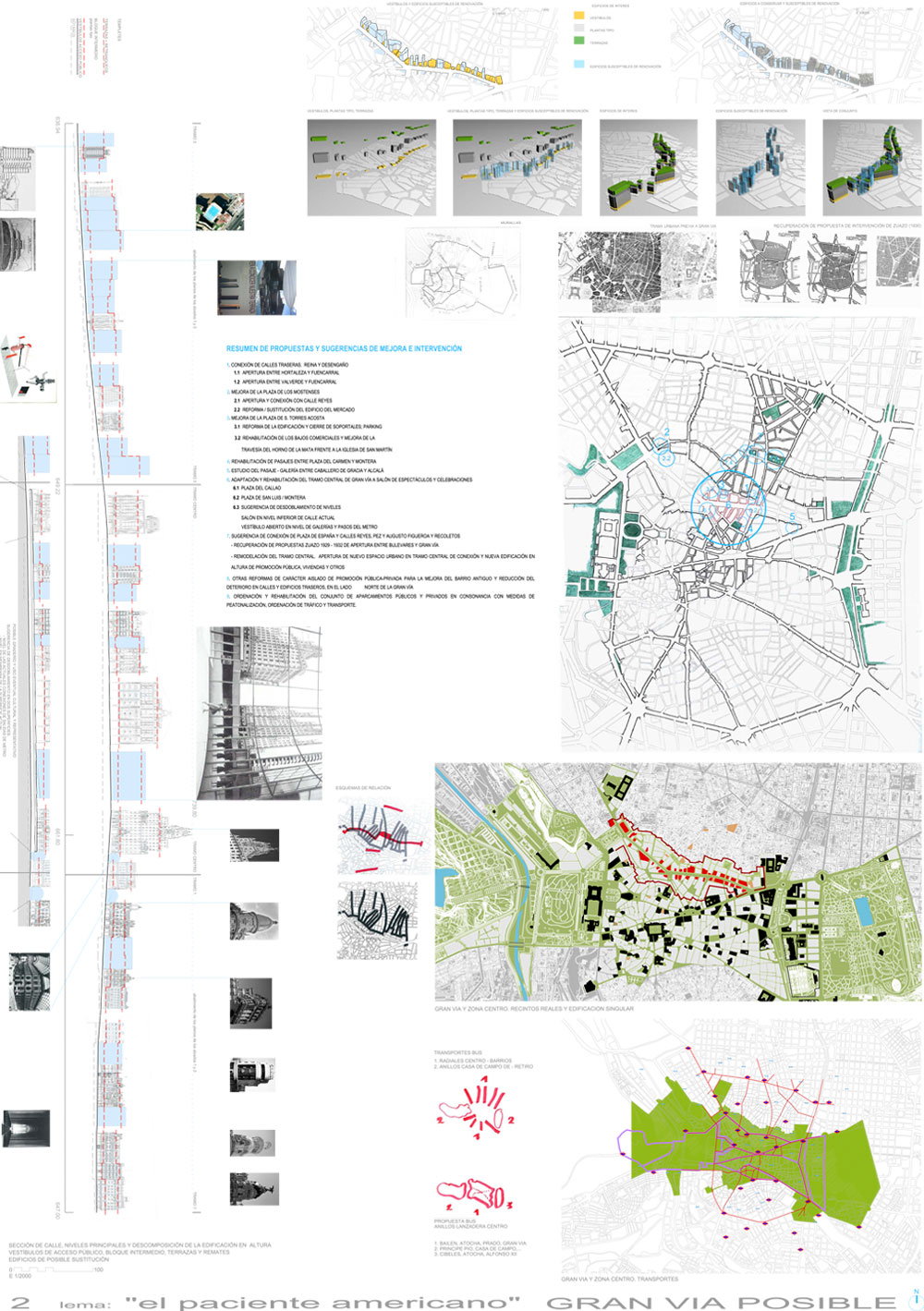The height and width of the screenshot is (1311, 924).
Task: Click the yellow Vestíbulos legend swatch
Action: point(579,17)
